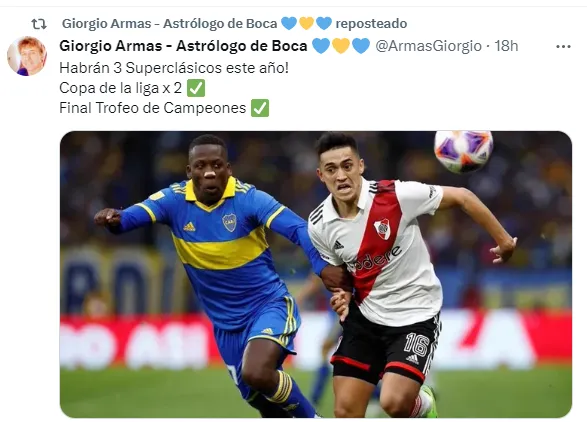Click the number 16 on the black shorts
587x422 pixels.
(x=416, y=343)
